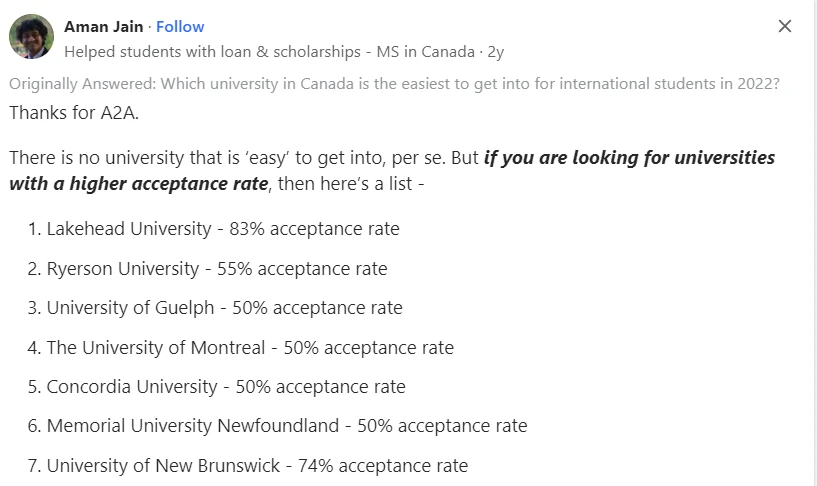Image resolution: width=817 pixels, height=486 pixels.
Task: Click the Thanks for A2A line
Action: pyautogui.click(x=74, y=113)
